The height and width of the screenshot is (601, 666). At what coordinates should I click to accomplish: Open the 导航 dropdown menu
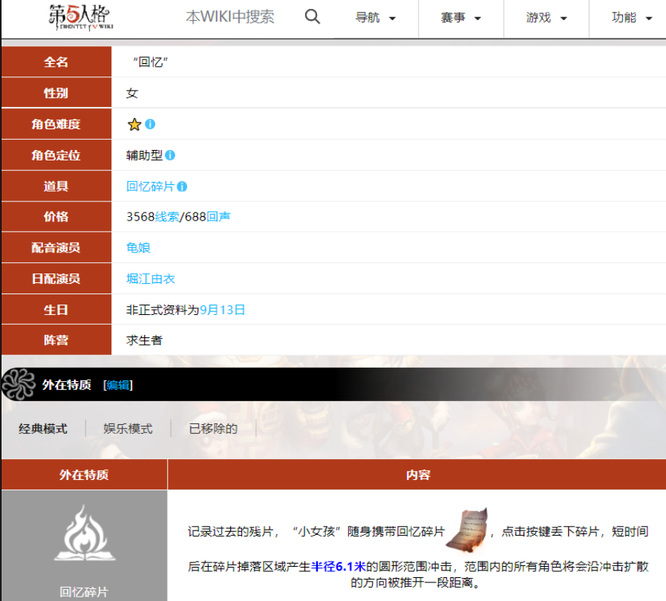tap(376, 18)
